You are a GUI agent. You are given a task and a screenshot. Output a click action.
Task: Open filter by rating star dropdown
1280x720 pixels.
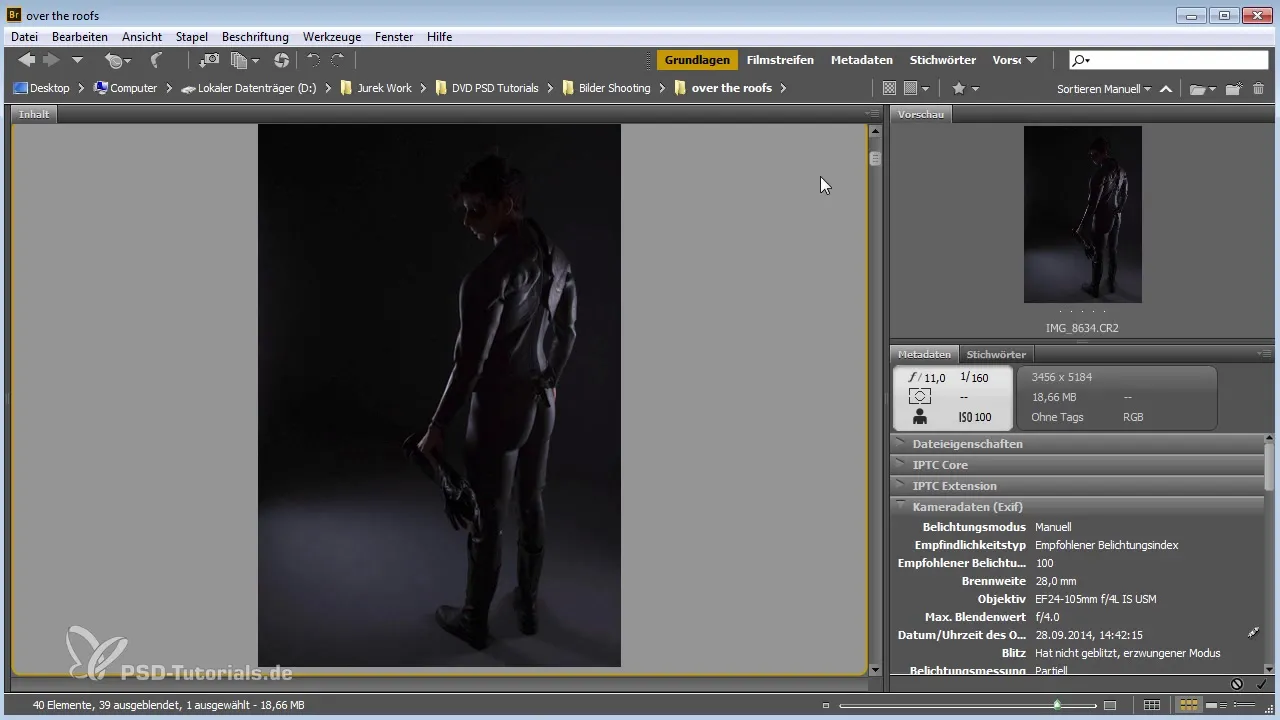(965, 88)
